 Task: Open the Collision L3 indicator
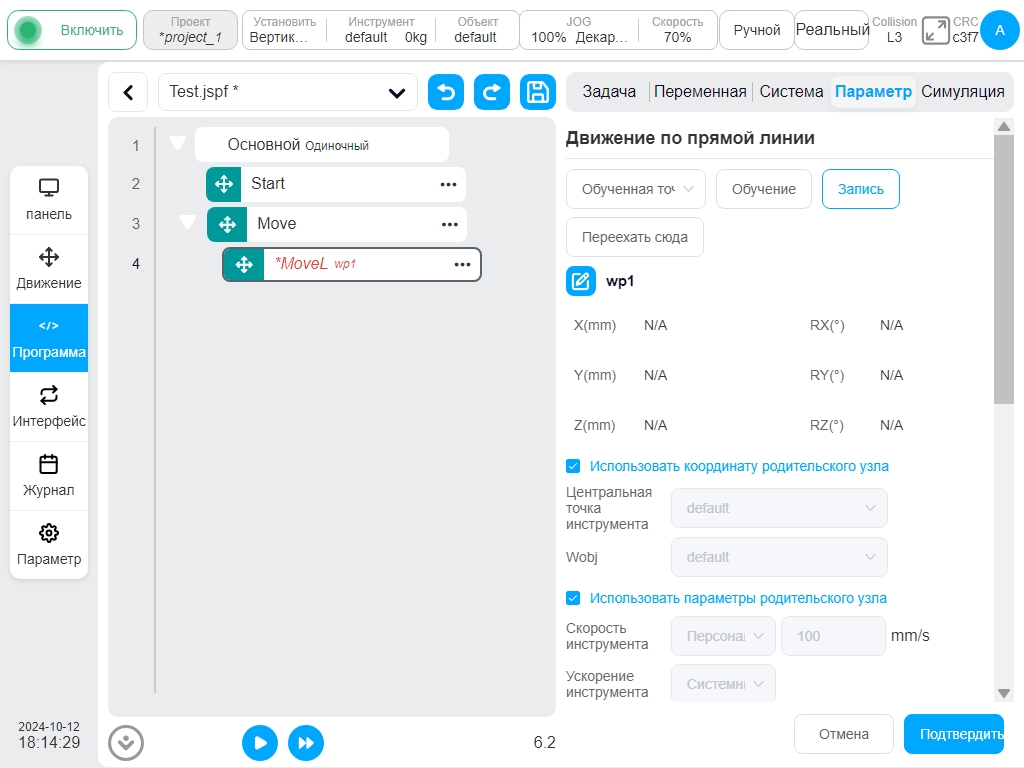click(894, 30)
